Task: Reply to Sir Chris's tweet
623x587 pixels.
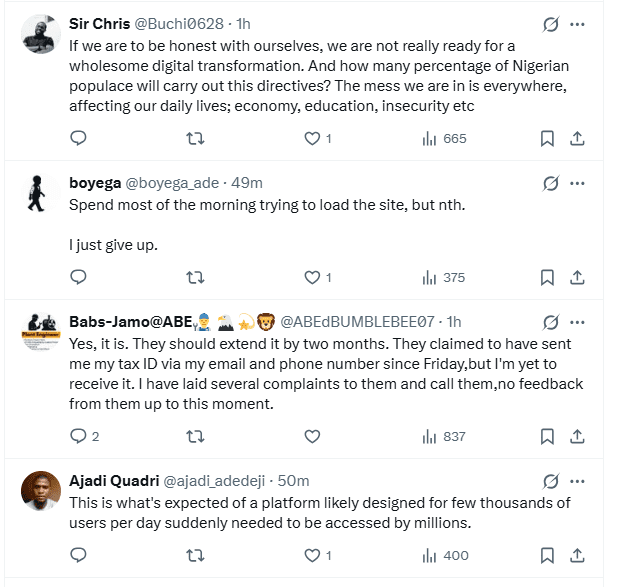Action: (x=78, y=138)
